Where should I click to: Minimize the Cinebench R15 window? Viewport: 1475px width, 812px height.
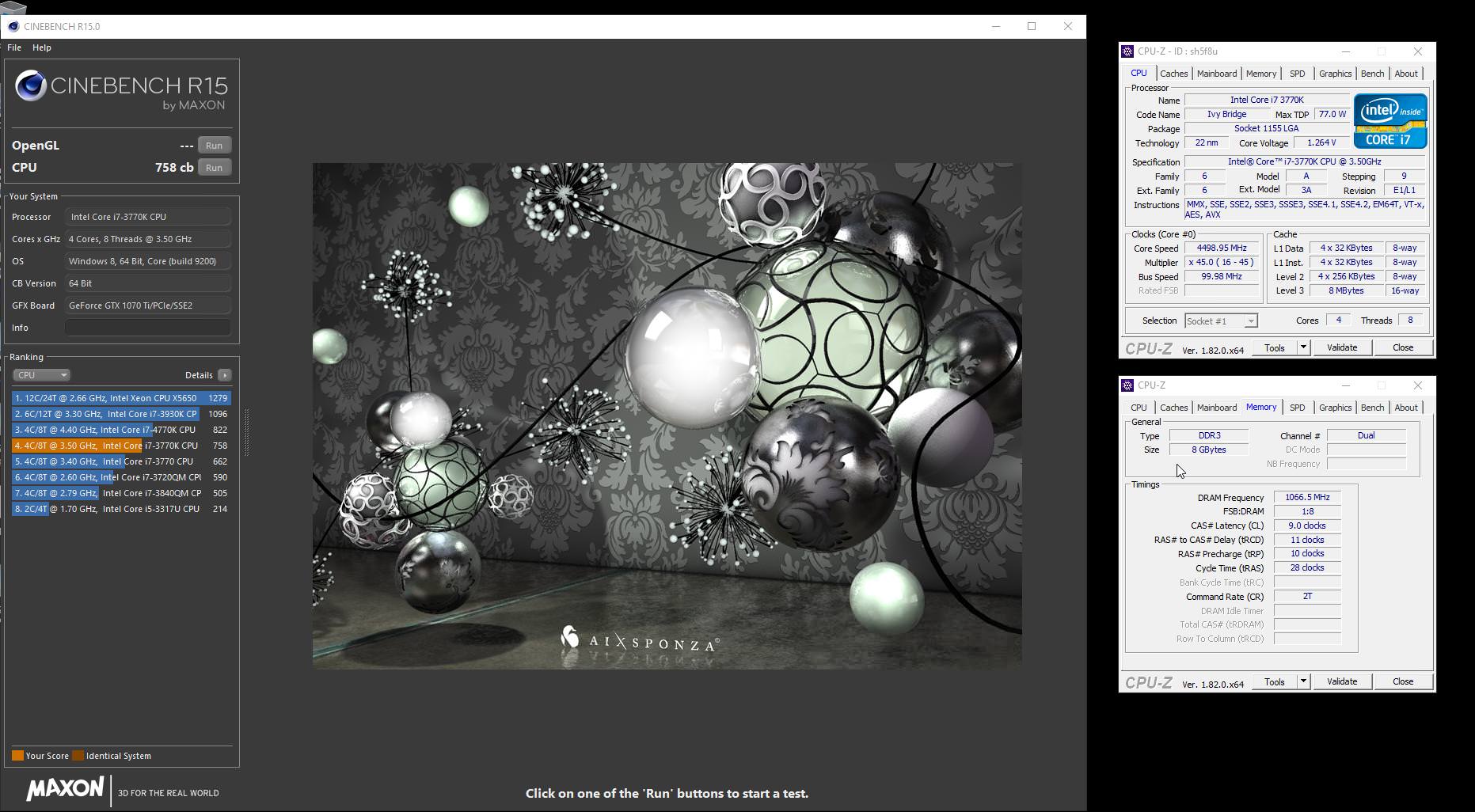[x=996, y=26]
